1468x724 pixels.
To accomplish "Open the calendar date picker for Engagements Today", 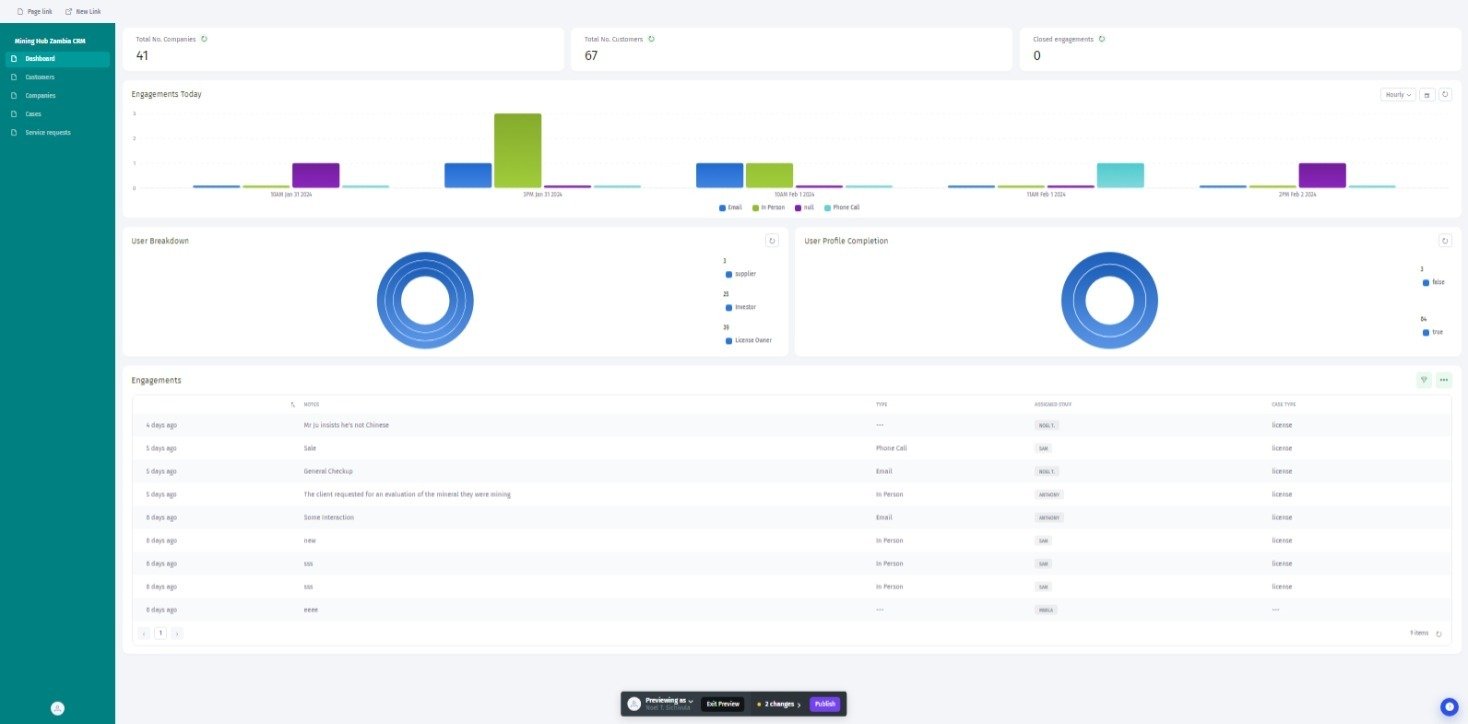I will [x=1427, y=95].
